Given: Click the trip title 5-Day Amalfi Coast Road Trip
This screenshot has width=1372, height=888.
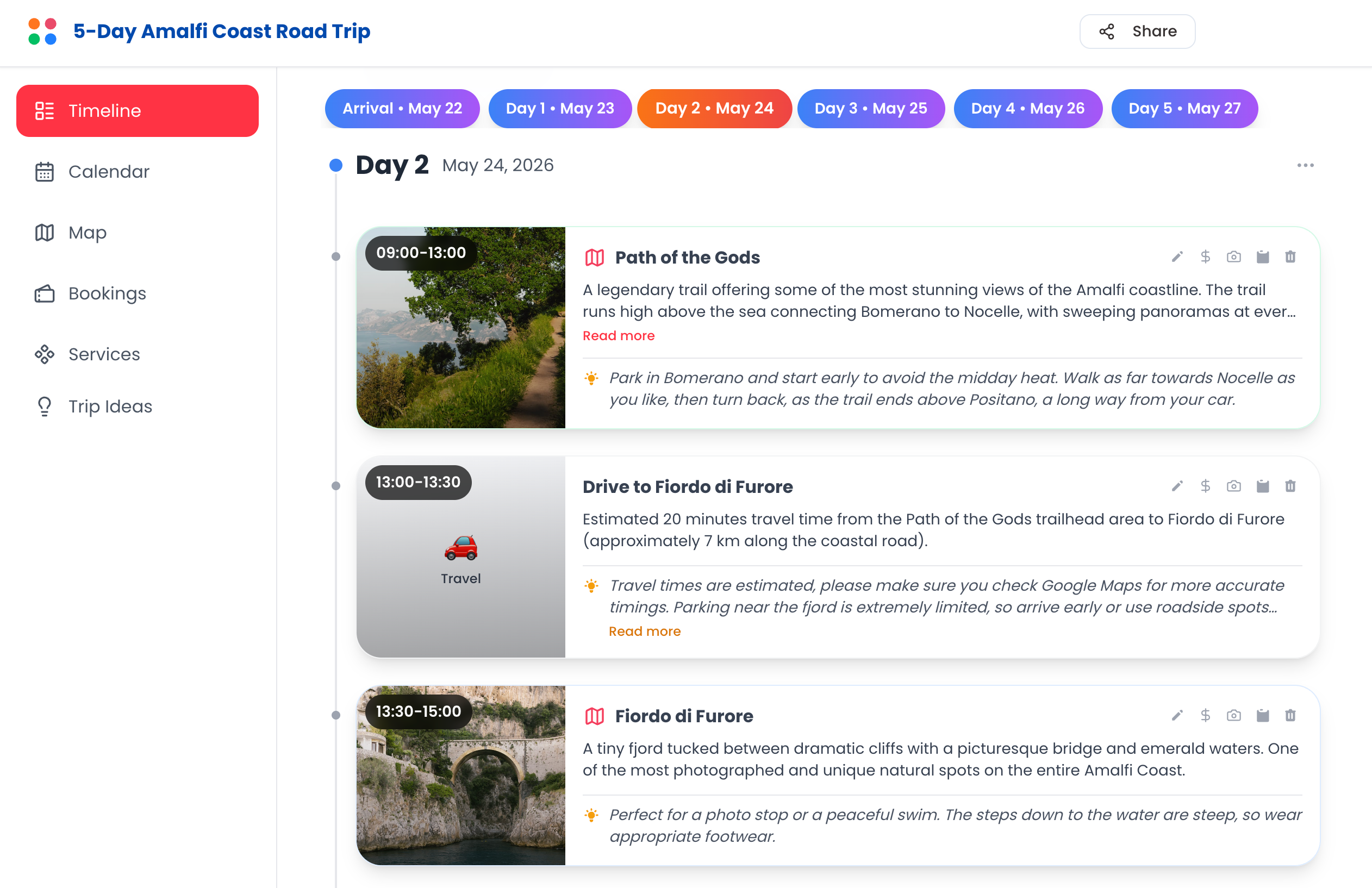Looking at the screenshot, I should pyautogui.click(x=221, y=31).
